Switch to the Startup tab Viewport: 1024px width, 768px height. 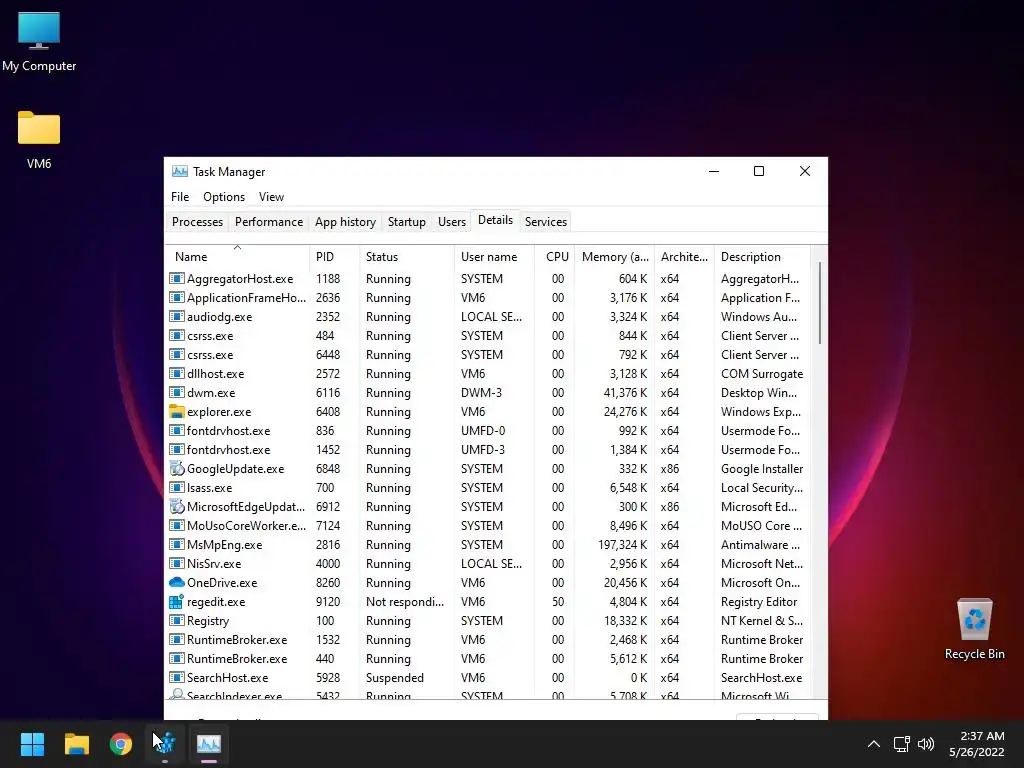coord(406,221)
